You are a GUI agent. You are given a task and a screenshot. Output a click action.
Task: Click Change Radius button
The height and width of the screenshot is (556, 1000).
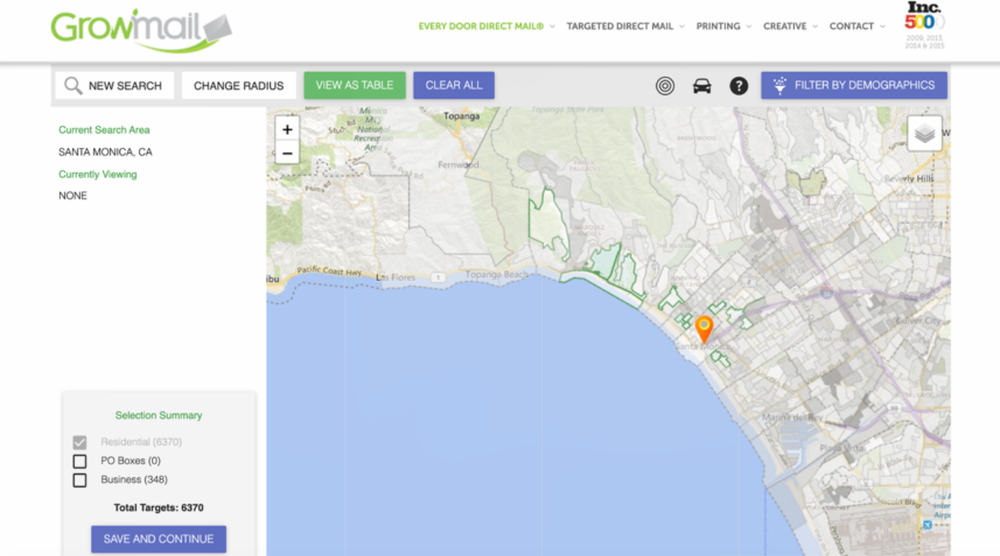click(239, 85)
